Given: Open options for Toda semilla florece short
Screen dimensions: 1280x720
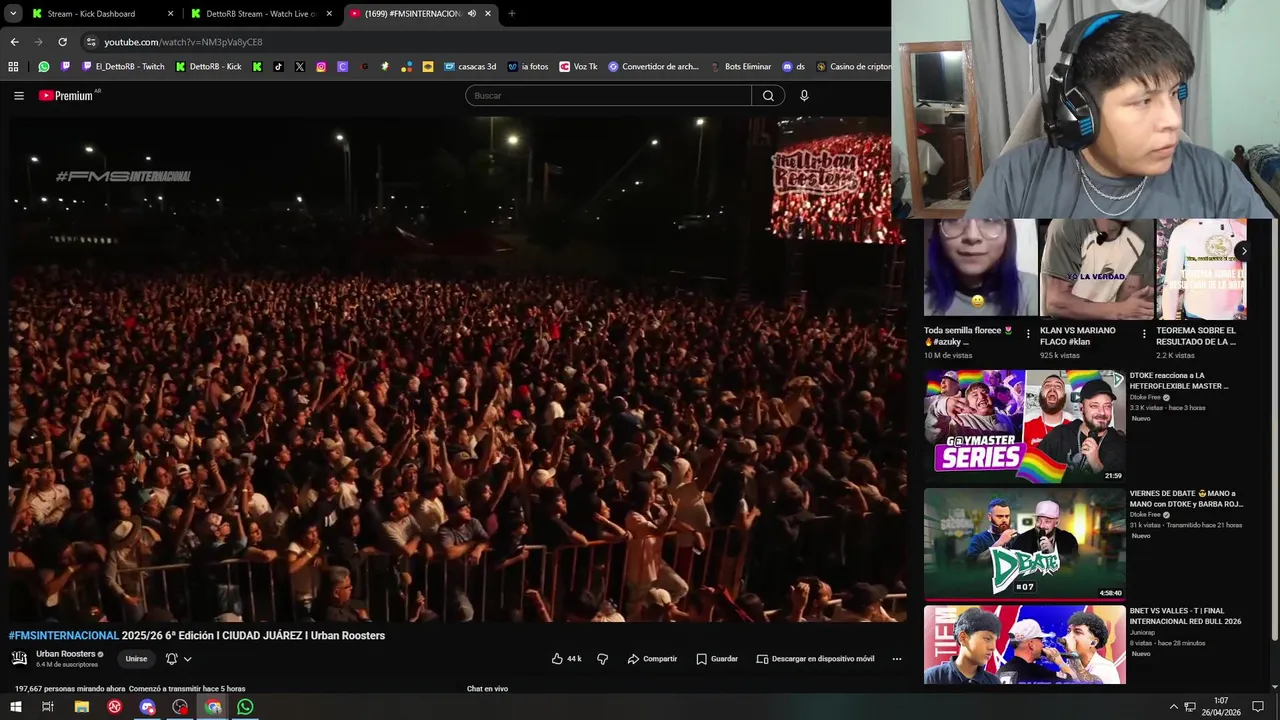Looking at the screenshot, I should [1028, 334].
